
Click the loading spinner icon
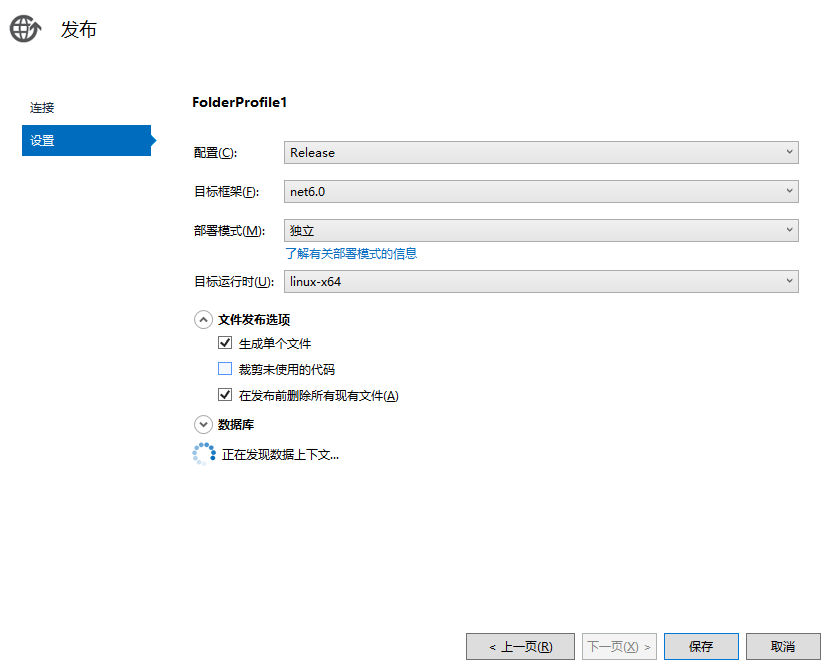click(x=203, y=455)
